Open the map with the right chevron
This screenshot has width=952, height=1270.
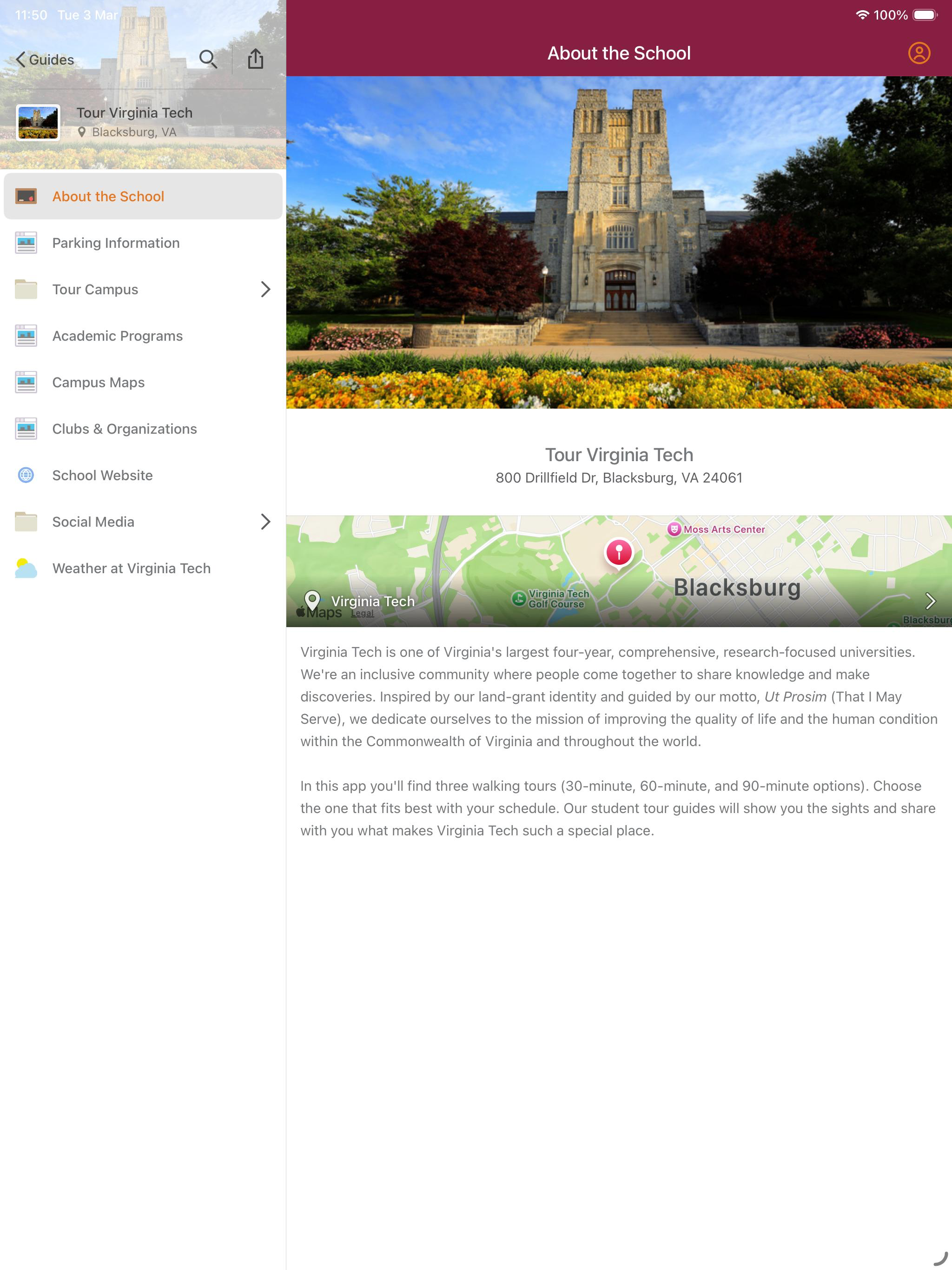point(931,601)
